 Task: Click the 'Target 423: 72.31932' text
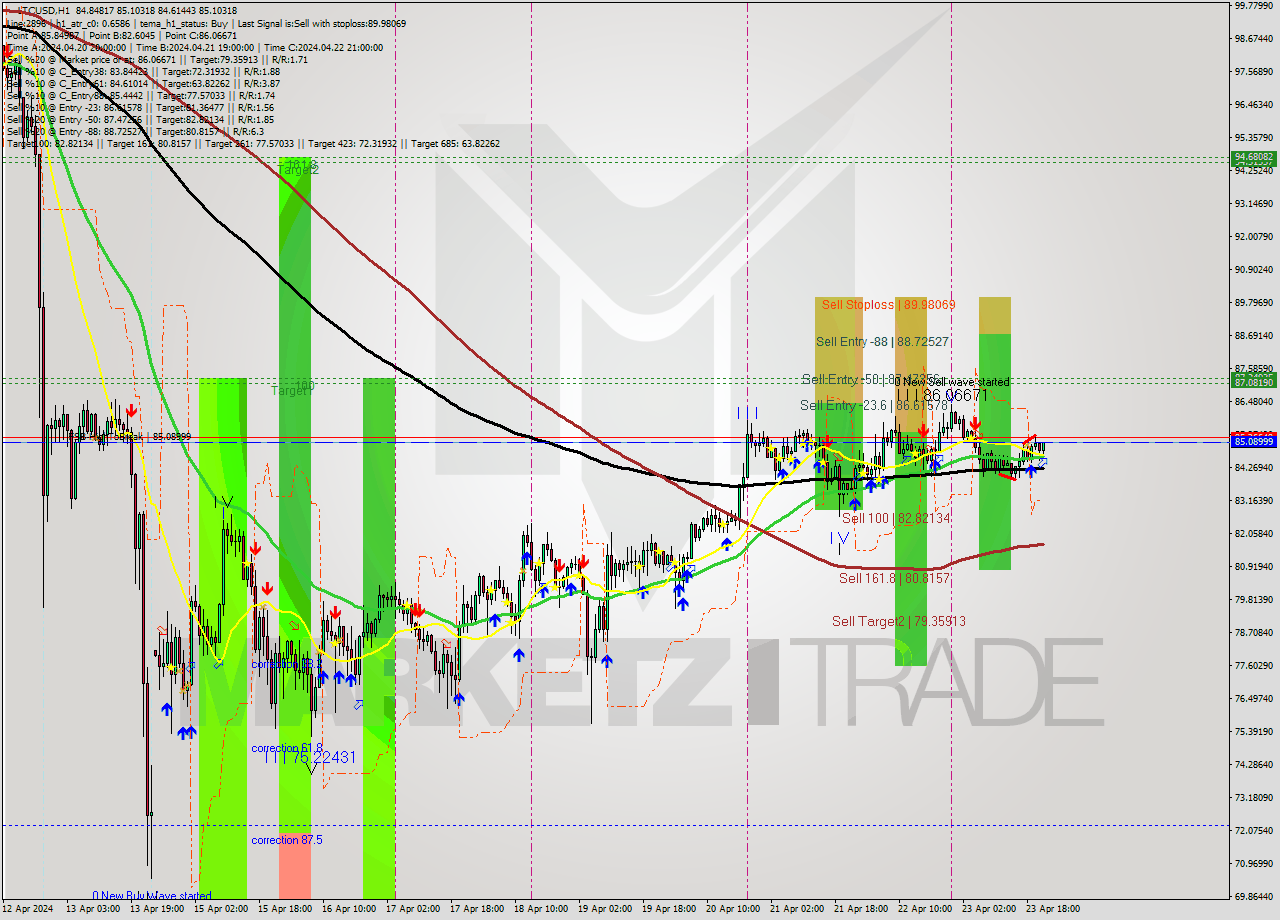coord(353,143)
